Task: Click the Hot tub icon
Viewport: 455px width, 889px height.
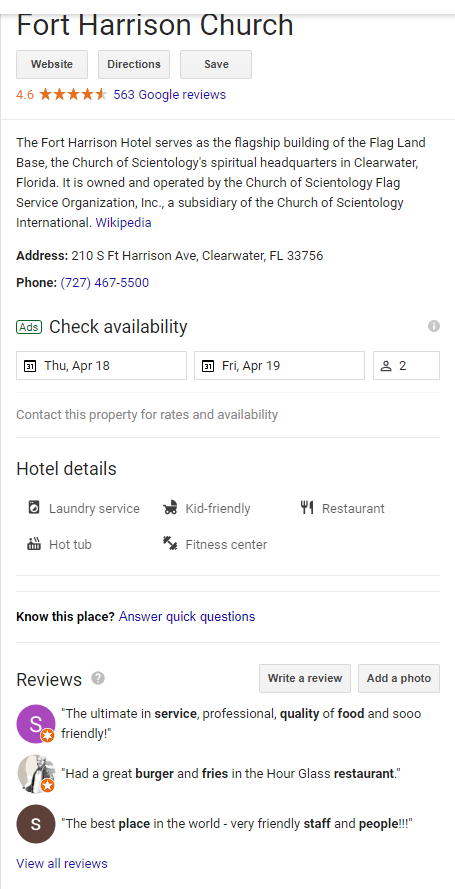Action: pyautogui.click(x=34, y=544)
